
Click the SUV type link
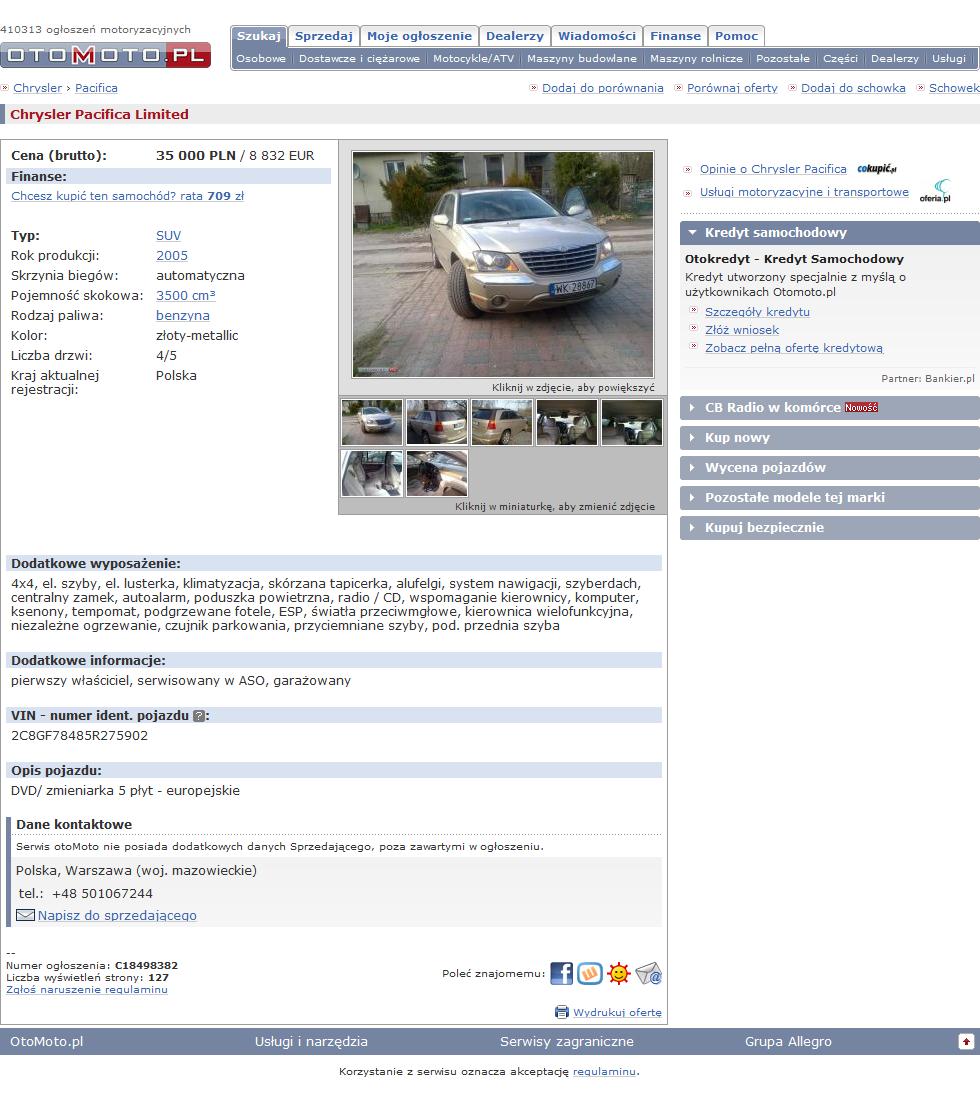tap(168, 236)
